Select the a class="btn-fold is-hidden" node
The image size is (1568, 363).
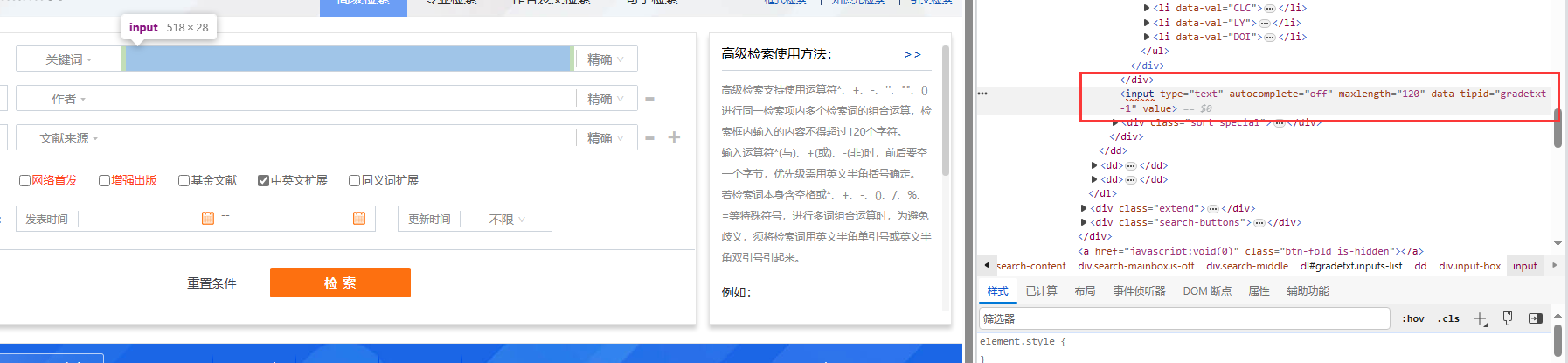(1250, 251)
